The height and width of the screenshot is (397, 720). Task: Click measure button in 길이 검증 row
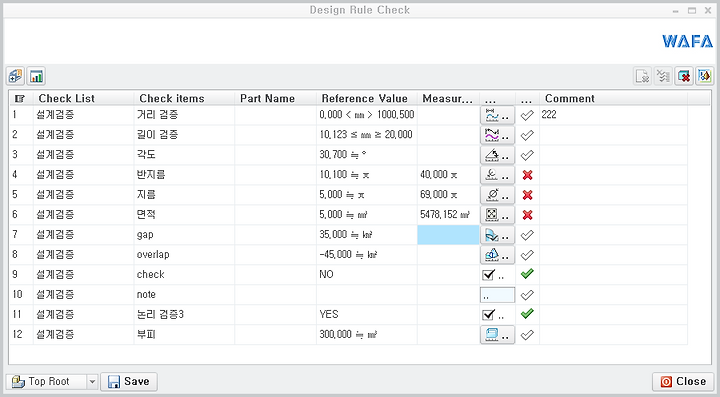497,135
